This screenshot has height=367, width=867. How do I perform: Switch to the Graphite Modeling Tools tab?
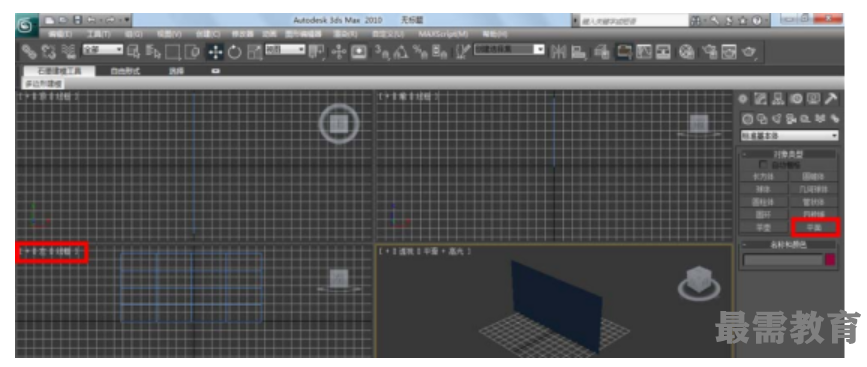(x=59, y=71)
